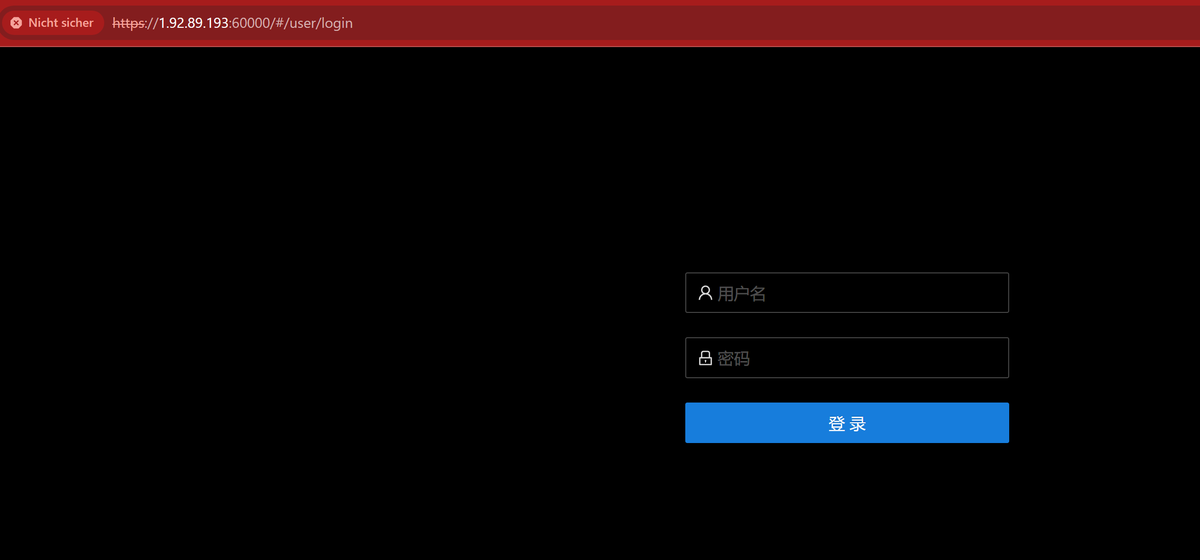
Task: Click the 'Nicht sicher' security warning badge
Action: point(53,23)
